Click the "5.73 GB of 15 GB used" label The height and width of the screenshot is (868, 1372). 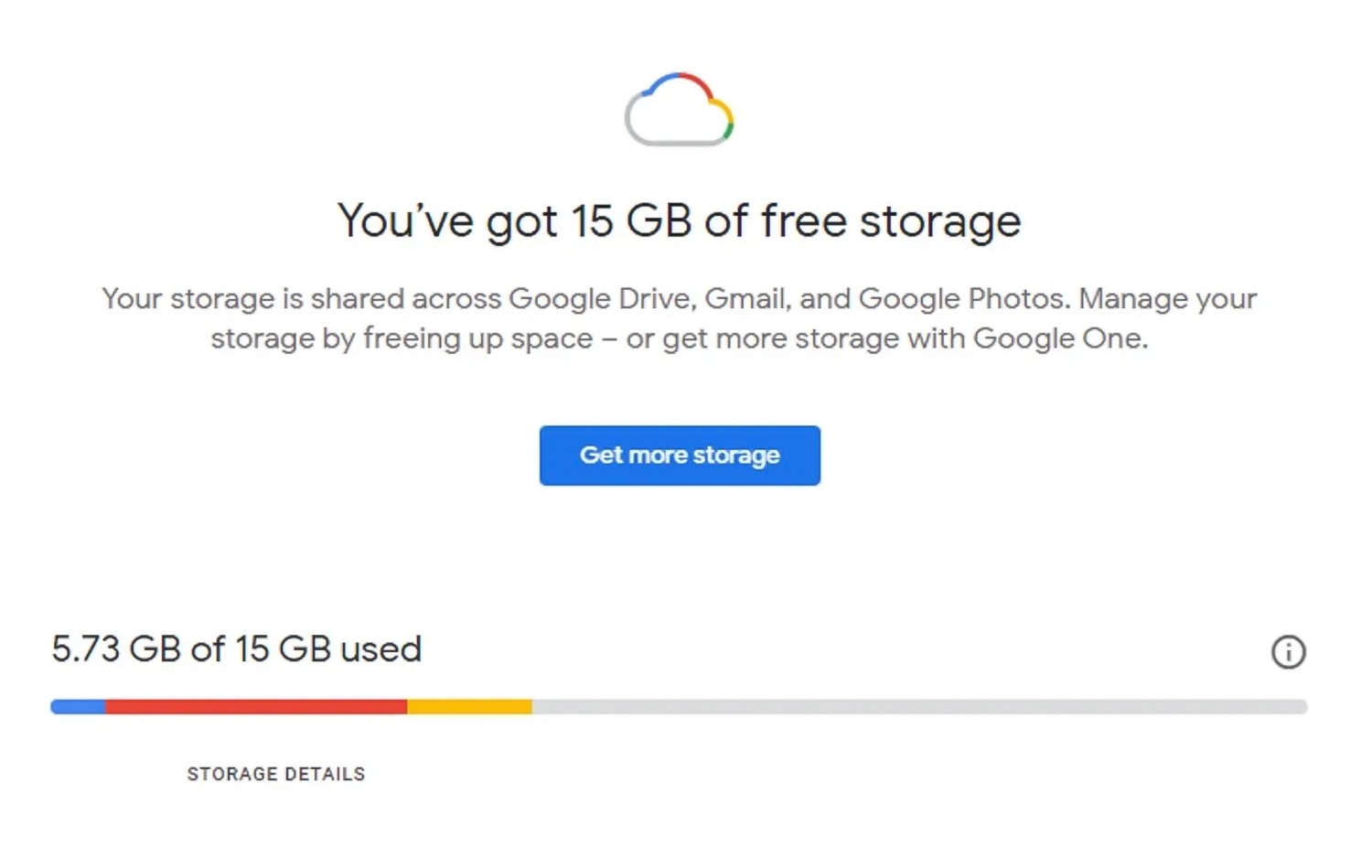coord(237,649)
